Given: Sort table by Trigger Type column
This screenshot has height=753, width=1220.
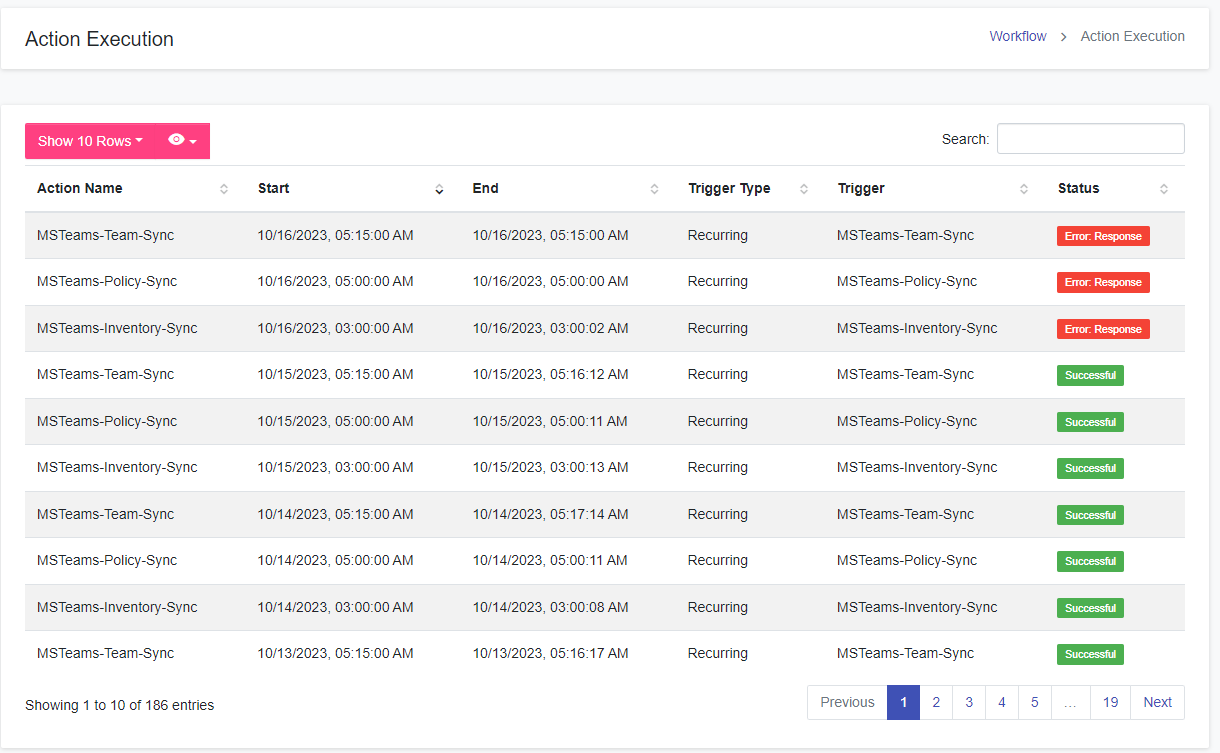Looking at the screenshot, I should pyautogui.click(x=751, y=189).
